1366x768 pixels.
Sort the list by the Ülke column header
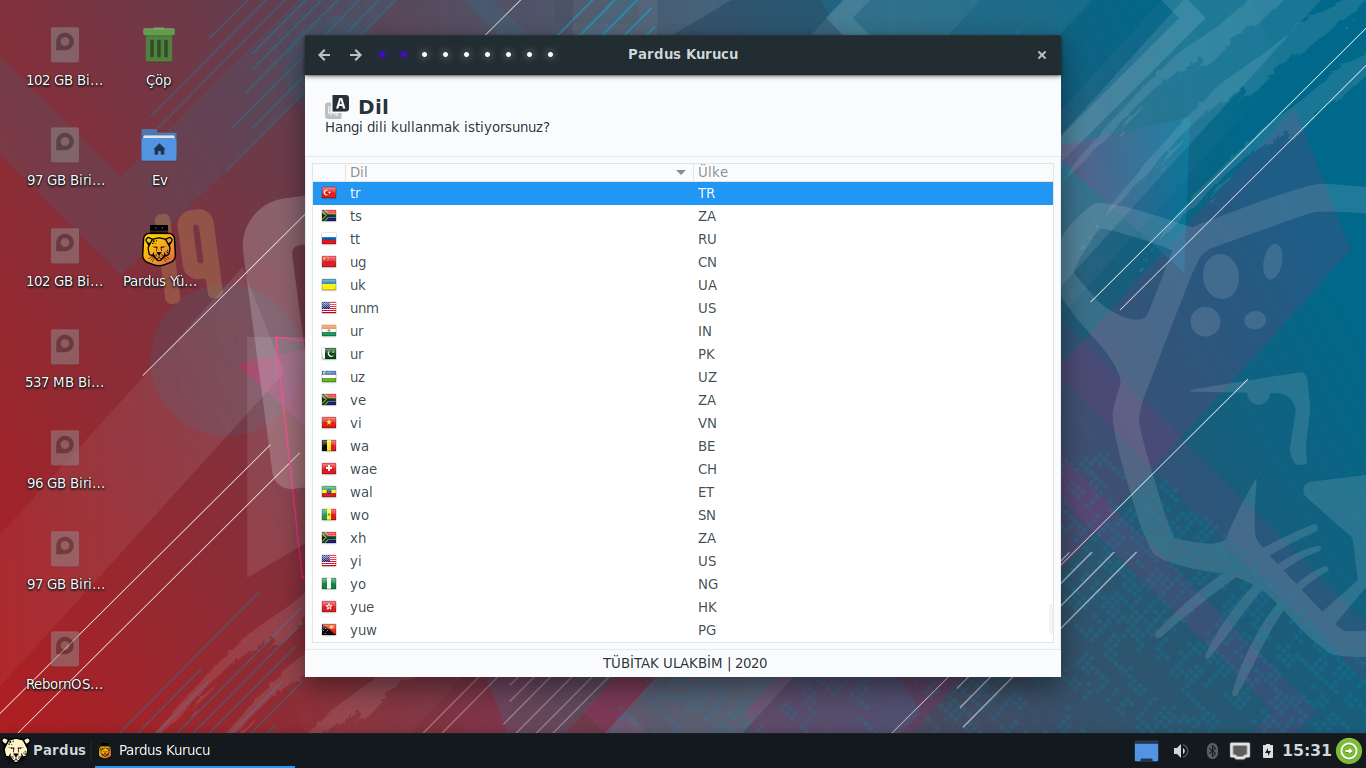click(873, 172)
